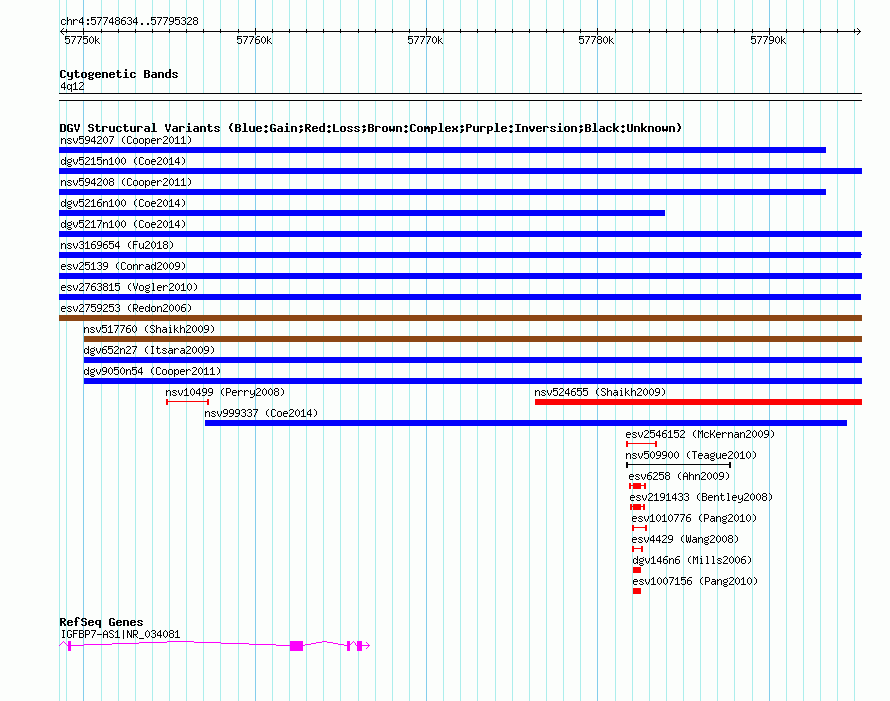Open the dgv5216n100 (Coe2014) variant bar
Viewport: 890px width, 701px height.
[x=362, y=213]
